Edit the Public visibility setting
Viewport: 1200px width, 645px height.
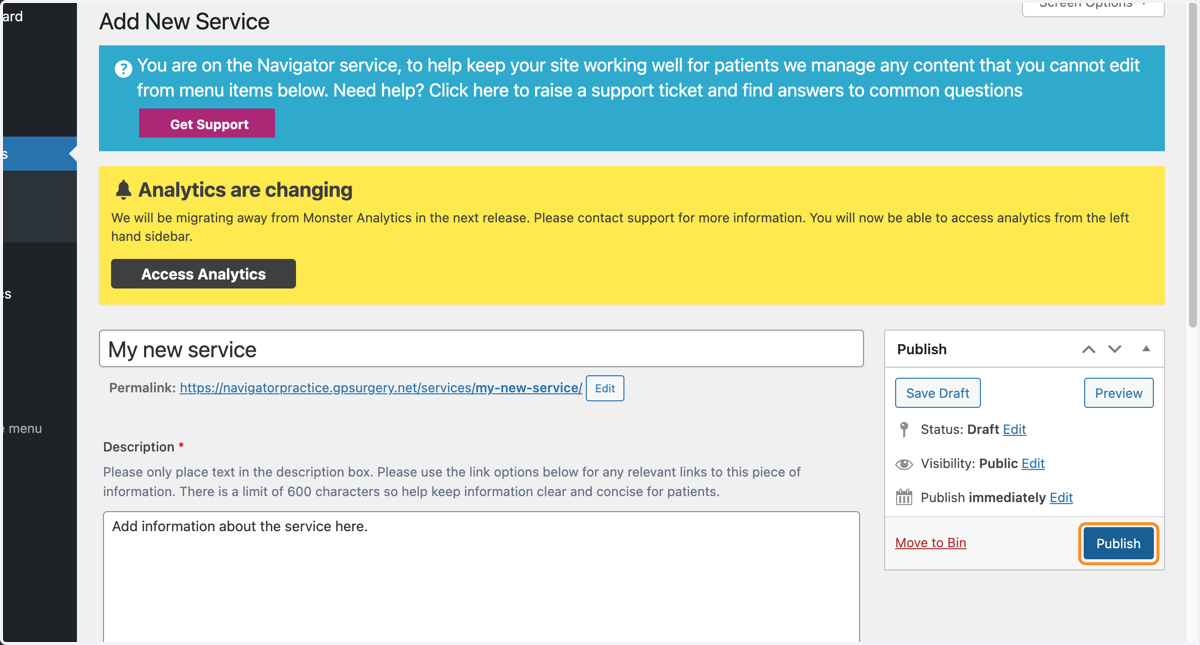tap(1033, 463)
